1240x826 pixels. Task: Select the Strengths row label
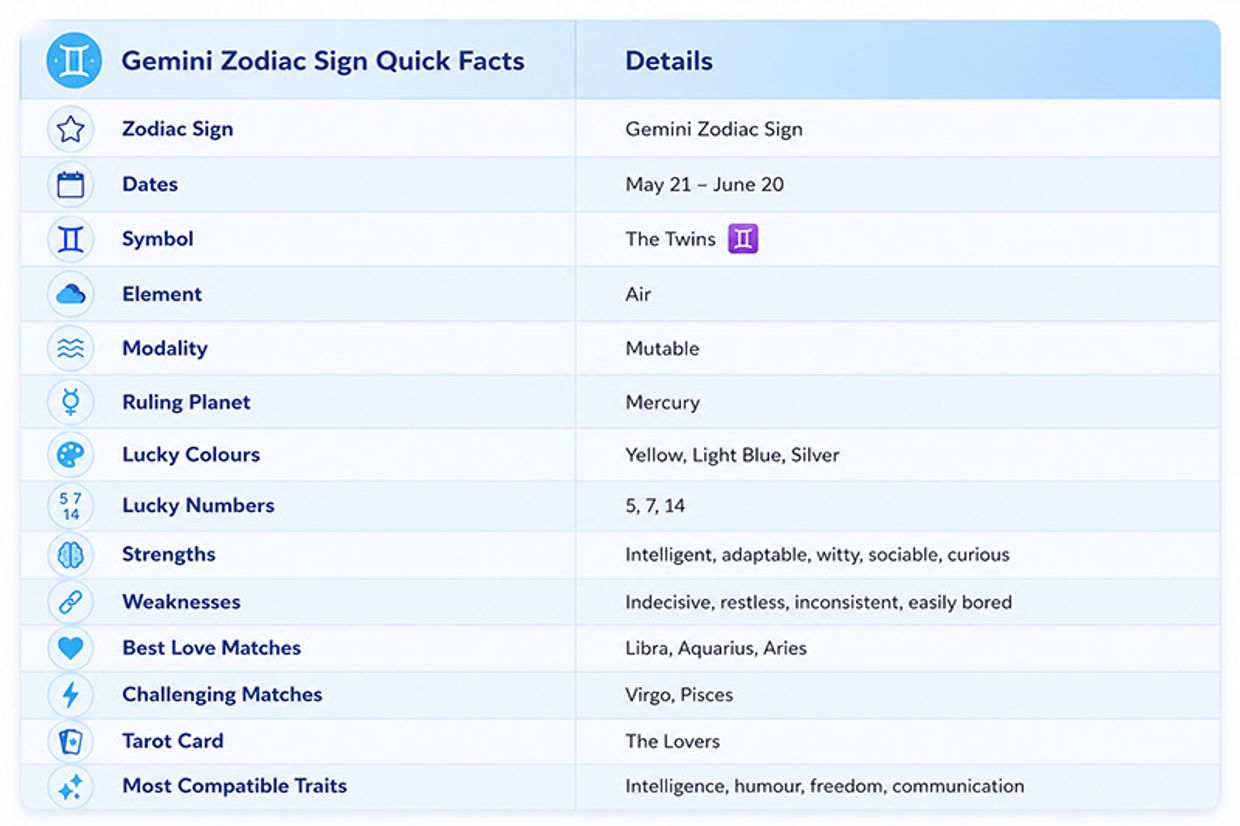point(169,554)
